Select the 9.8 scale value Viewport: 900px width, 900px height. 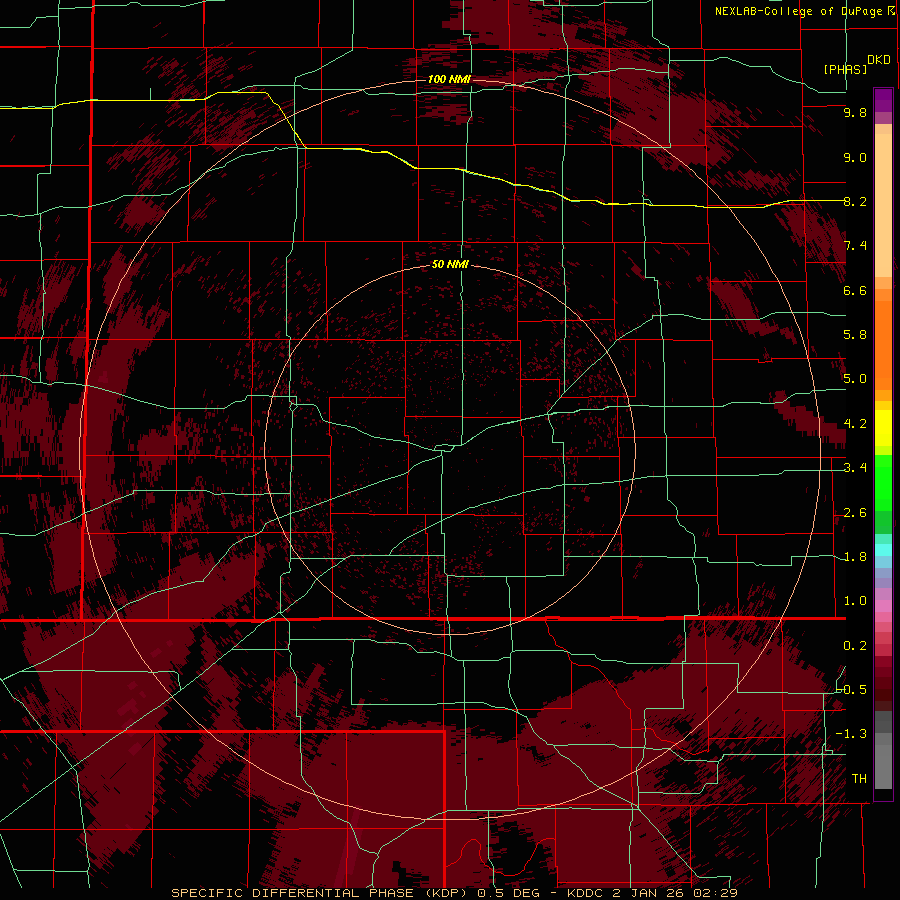[x=855, y=112]
